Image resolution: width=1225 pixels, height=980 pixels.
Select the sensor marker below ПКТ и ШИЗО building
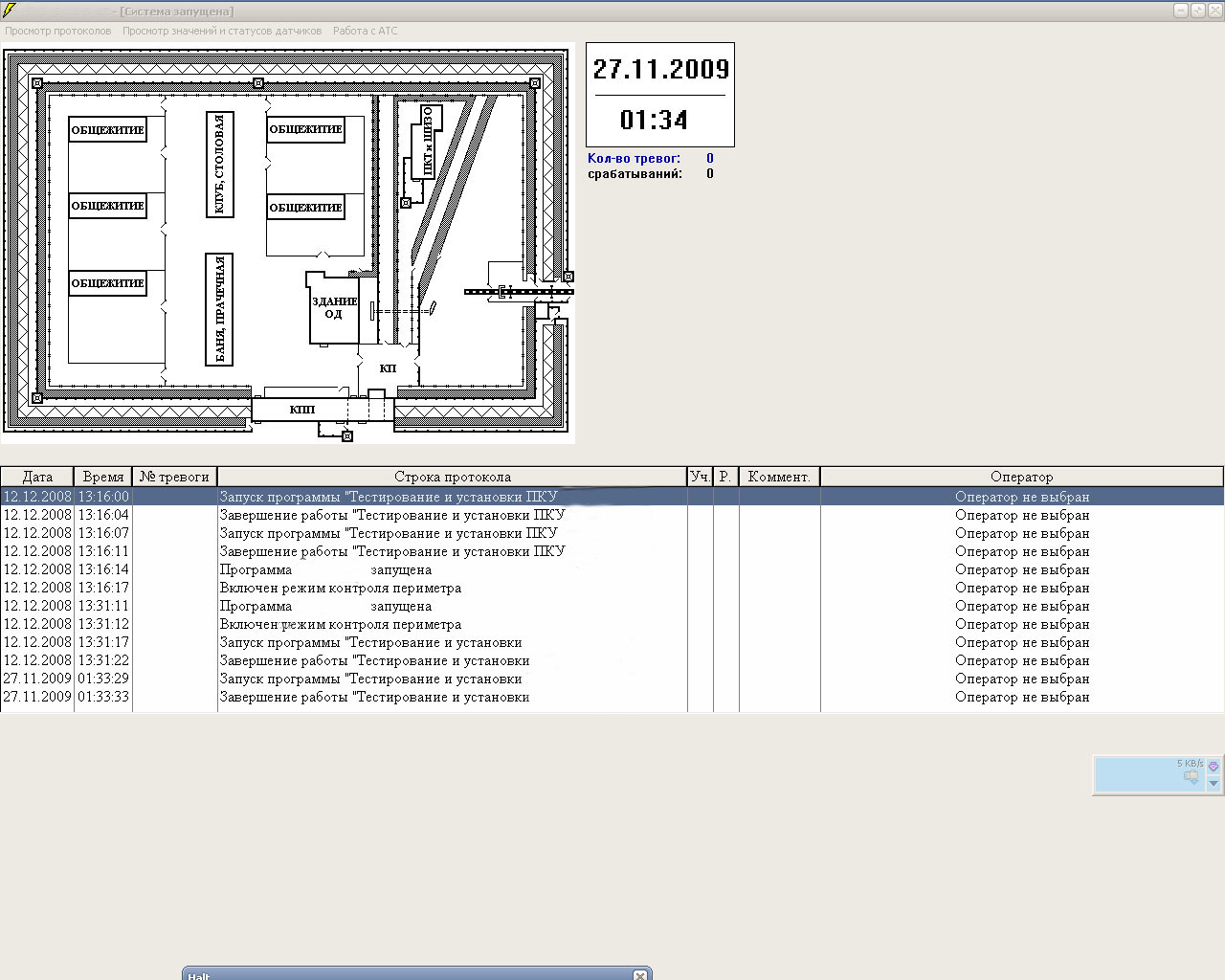coord(406,203)
